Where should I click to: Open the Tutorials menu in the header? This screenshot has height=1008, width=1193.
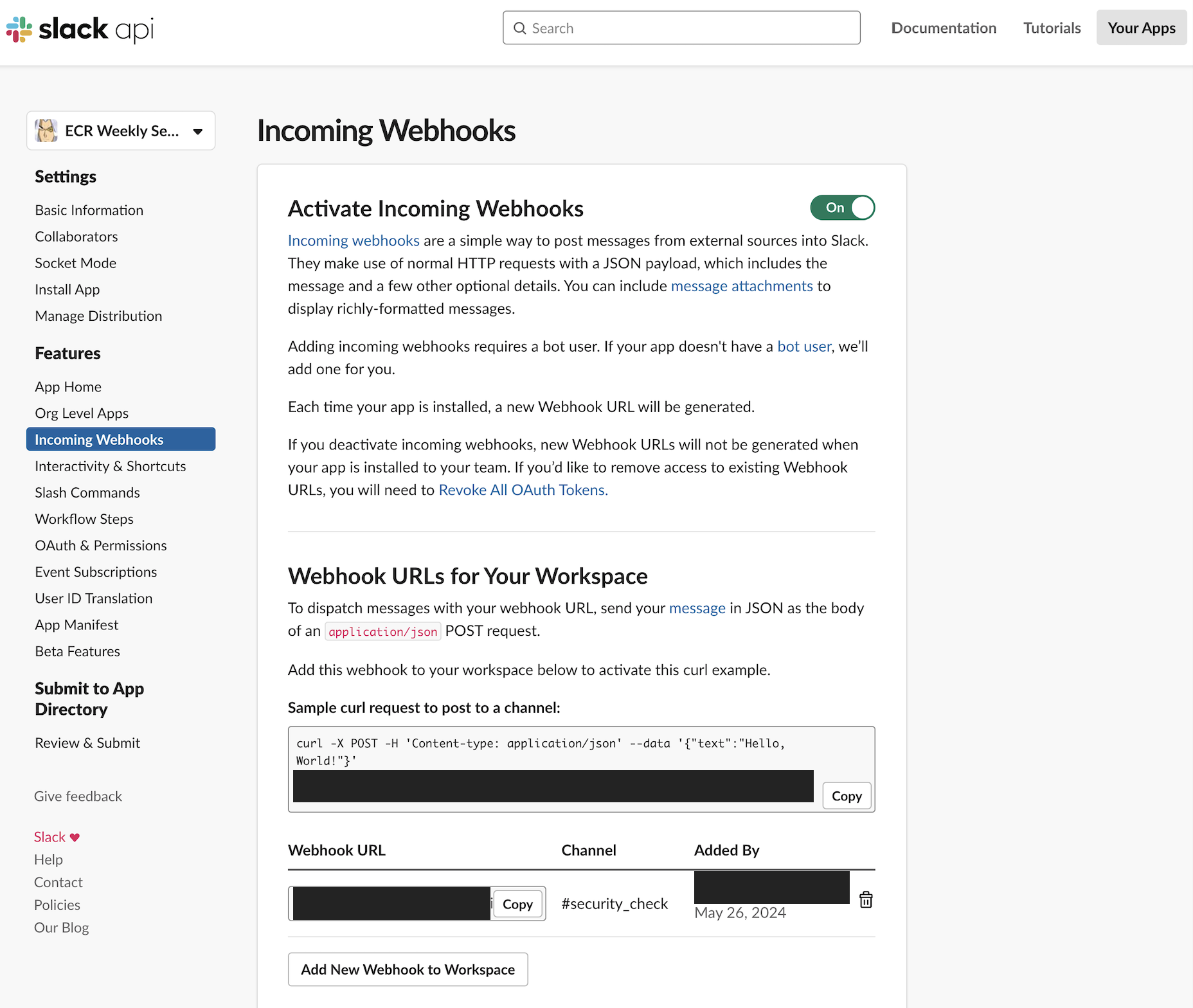(1052, 28)
